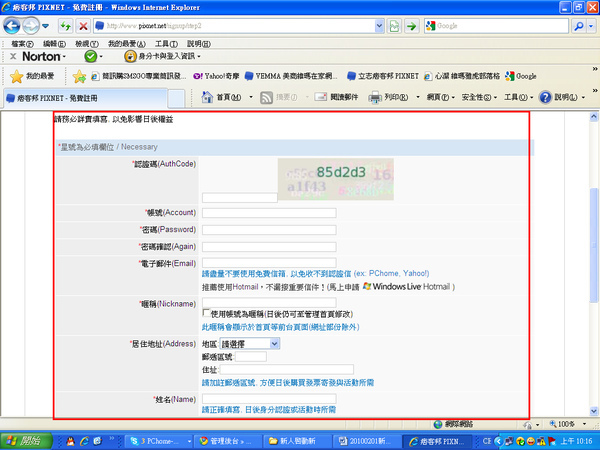Open the 我的最愛(A) menu
This screenshot has width=600, height=450.
(x=127, y=44)
